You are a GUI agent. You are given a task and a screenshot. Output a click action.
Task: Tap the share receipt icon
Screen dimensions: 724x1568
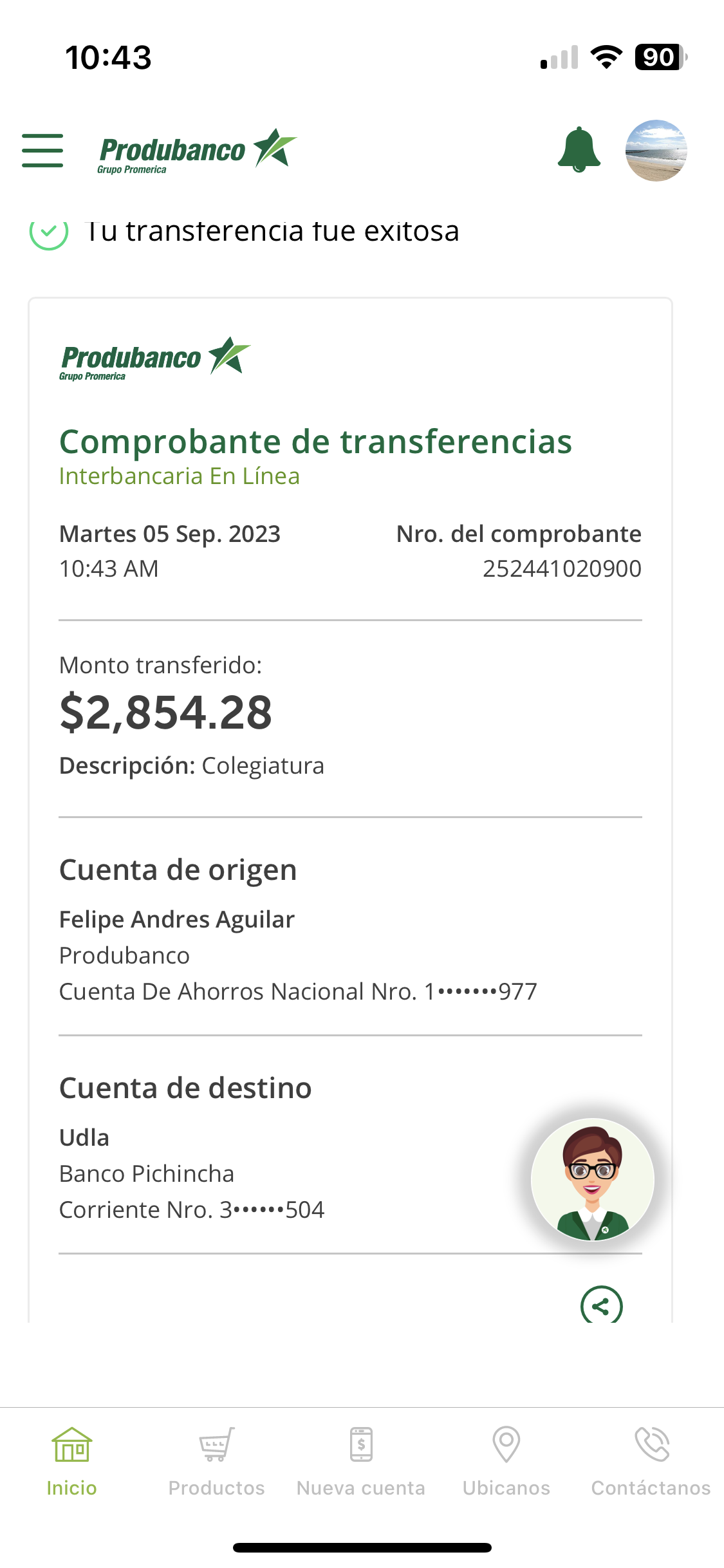pos(601,1305)
